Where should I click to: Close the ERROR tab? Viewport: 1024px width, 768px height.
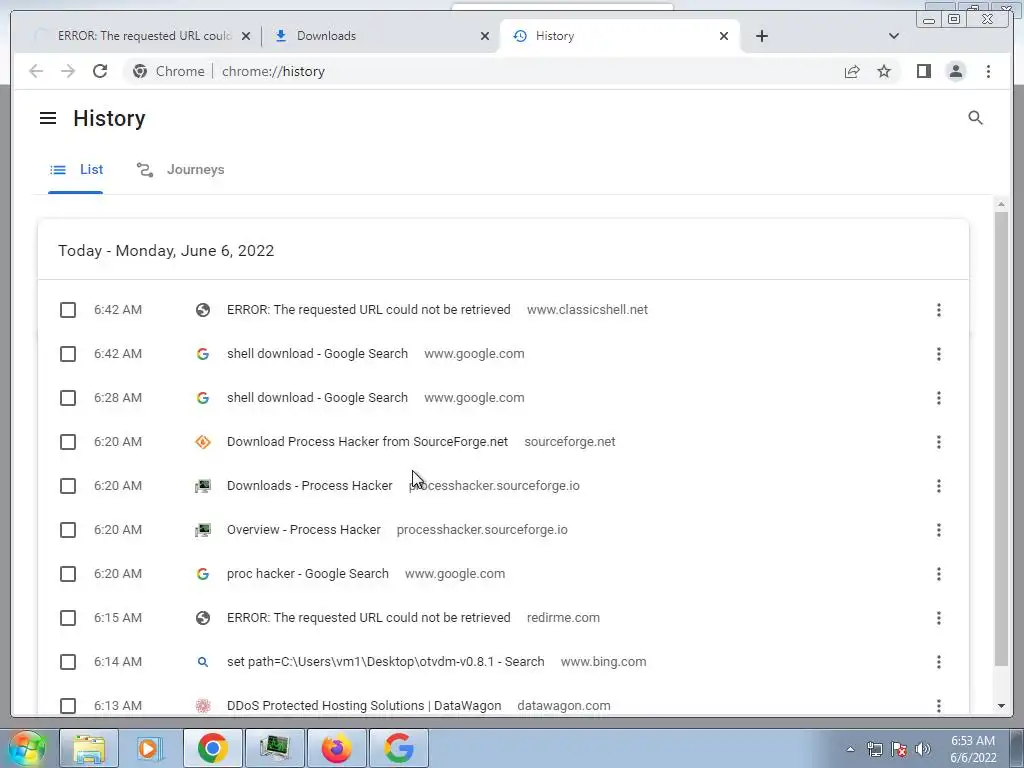click(x=246, y=36)
